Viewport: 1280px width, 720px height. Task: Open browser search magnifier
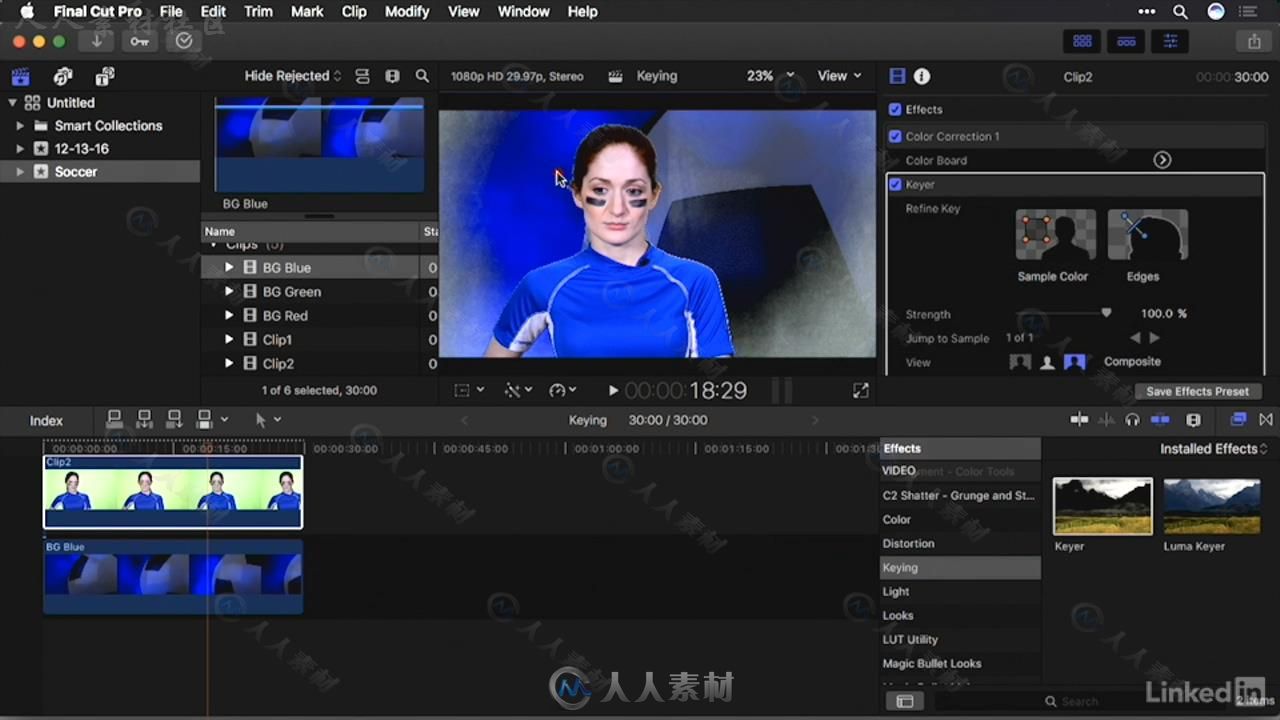(x=422, y=76)
